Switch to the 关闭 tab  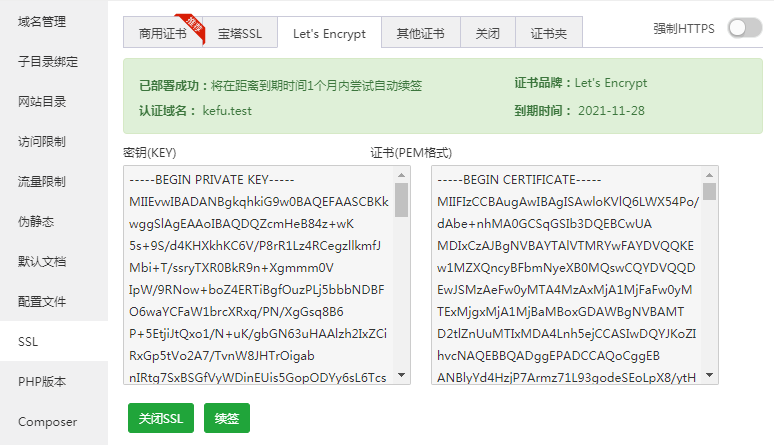pos(487,33)
